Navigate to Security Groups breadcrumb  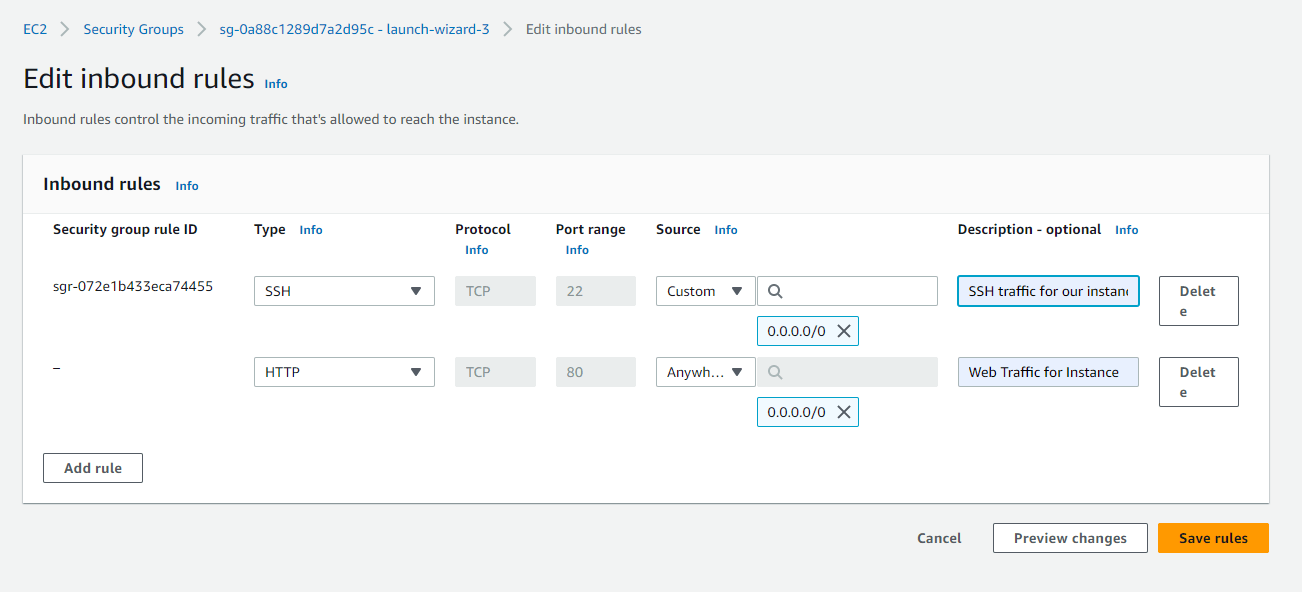pos(133,29)
